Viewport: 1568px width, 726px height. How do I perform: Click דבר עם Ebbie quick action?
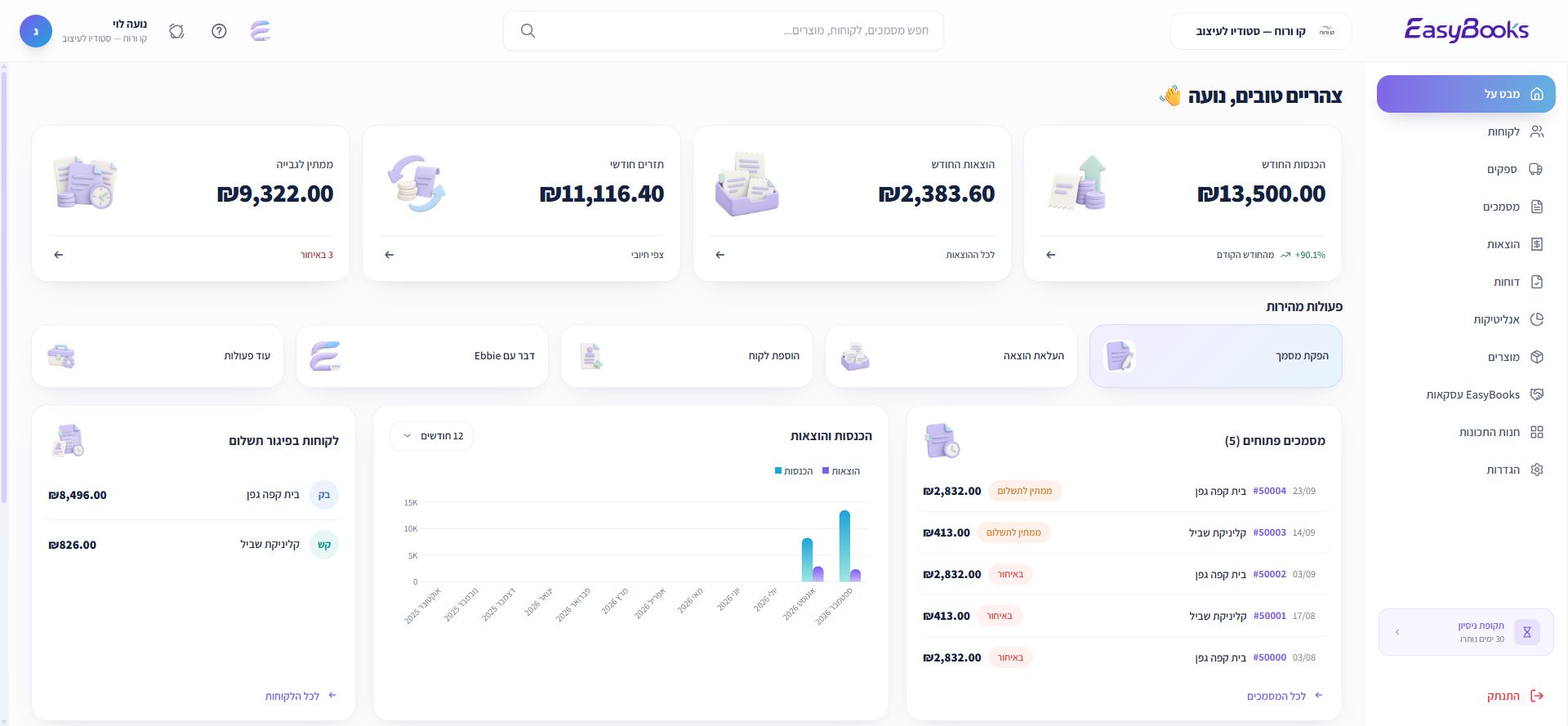(422, 356)
